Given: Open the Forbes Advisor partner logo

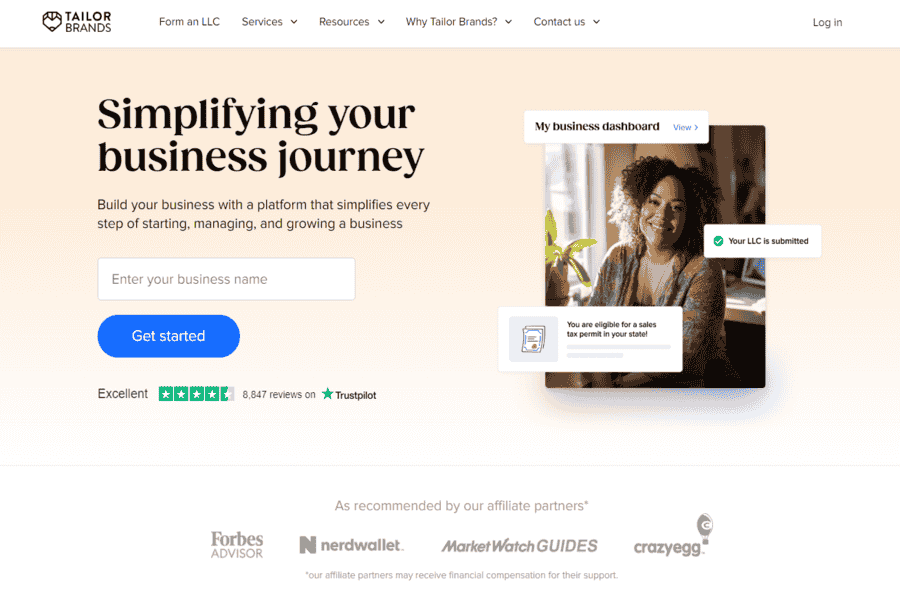Looking at the screenshot, I should pyautogui.click(x=237, y=544).
